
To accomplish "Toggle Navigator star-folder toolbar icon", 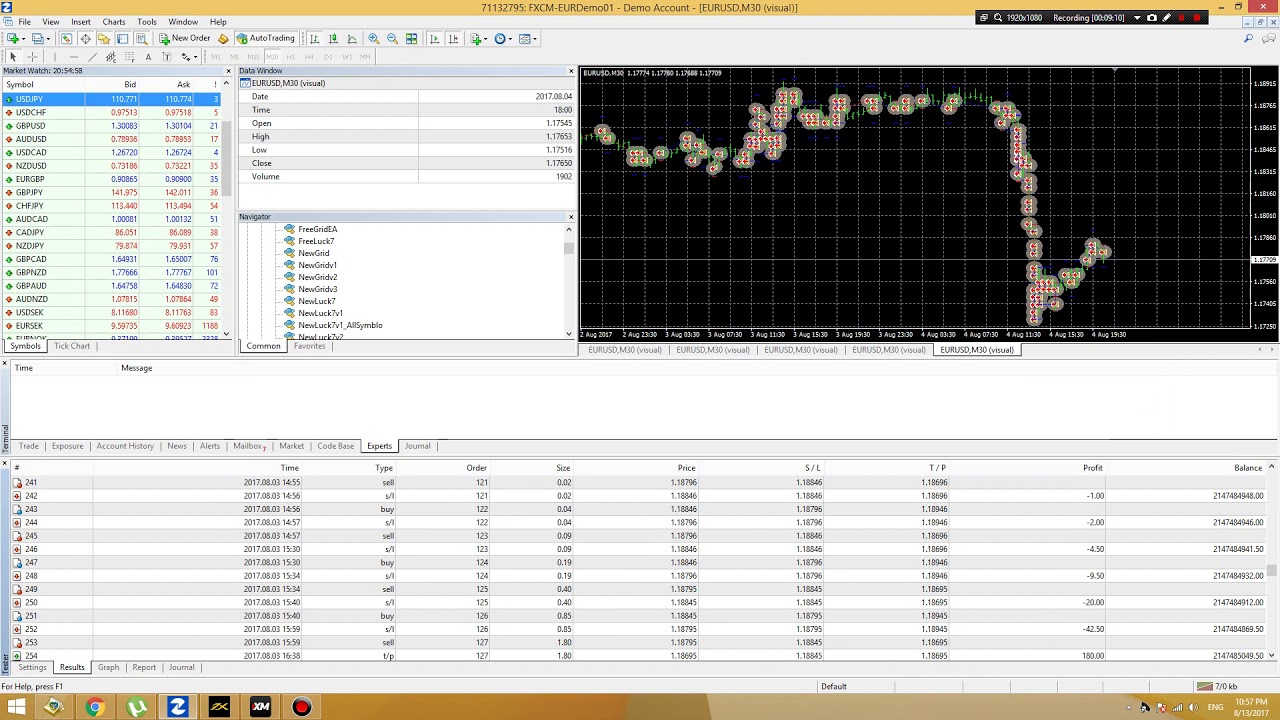I will coord(104,38).
